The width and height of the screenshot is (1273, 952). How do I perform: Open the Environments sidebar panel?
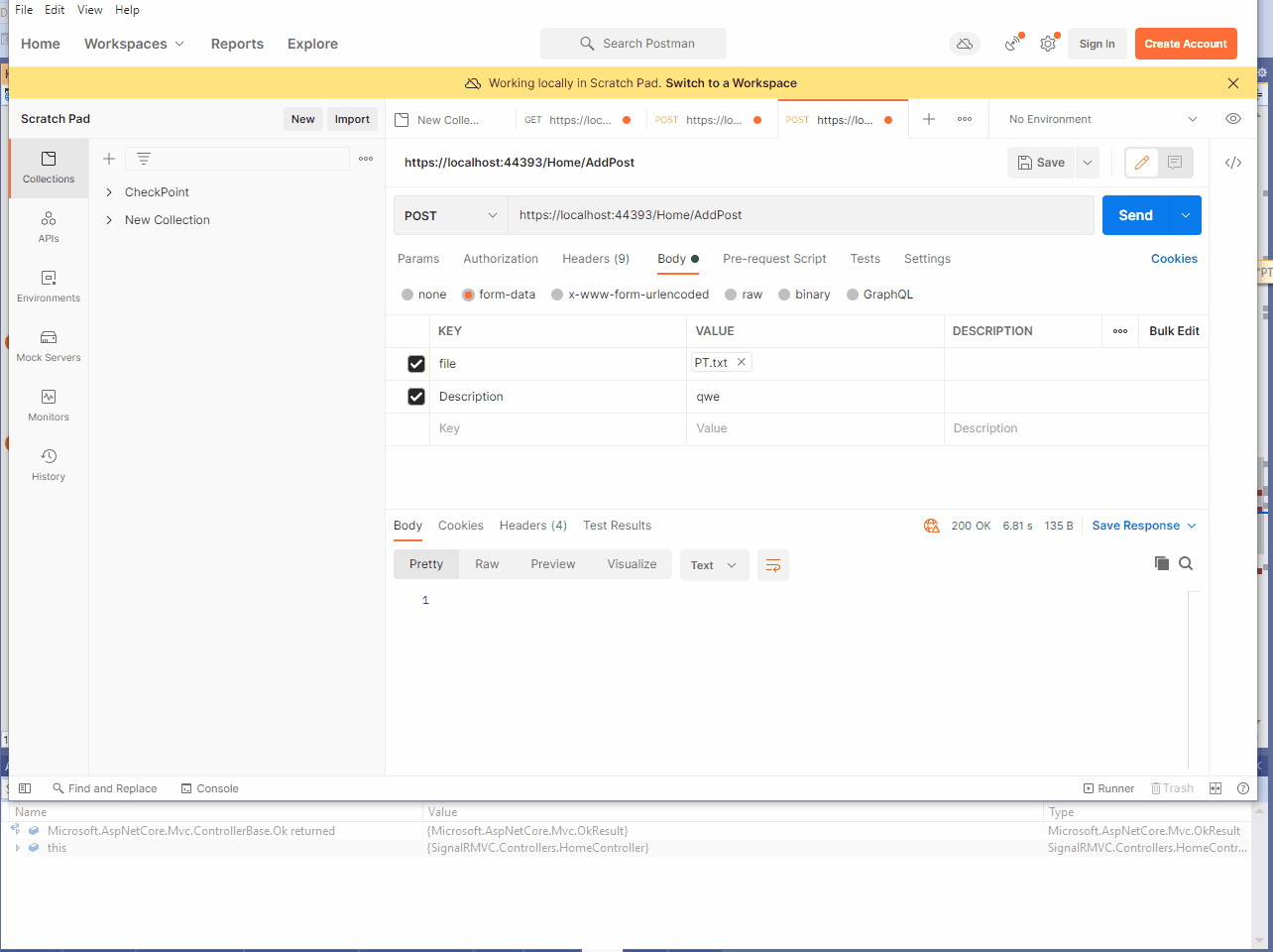tap(49, 287)
